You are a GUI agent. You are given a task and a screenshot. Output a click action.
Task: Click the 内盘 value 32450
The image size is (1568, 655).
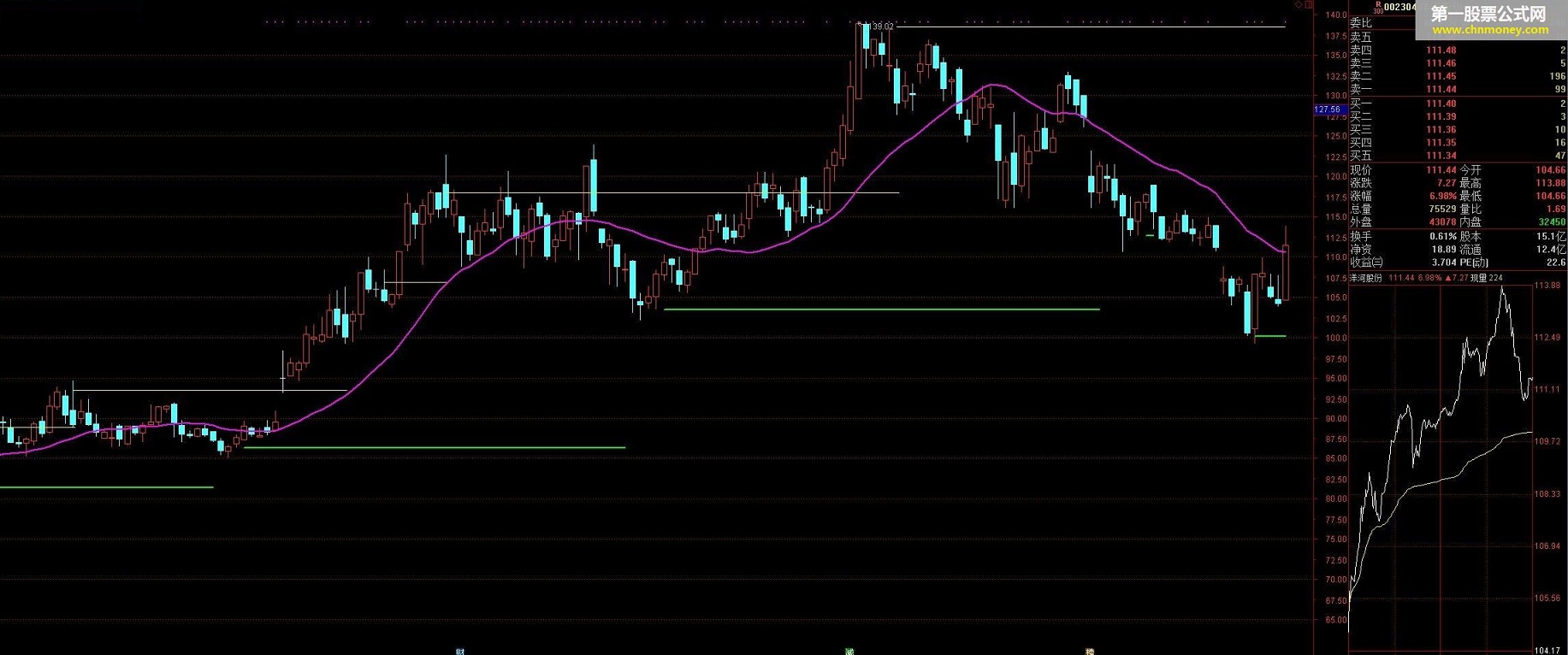click(1552, 221)
